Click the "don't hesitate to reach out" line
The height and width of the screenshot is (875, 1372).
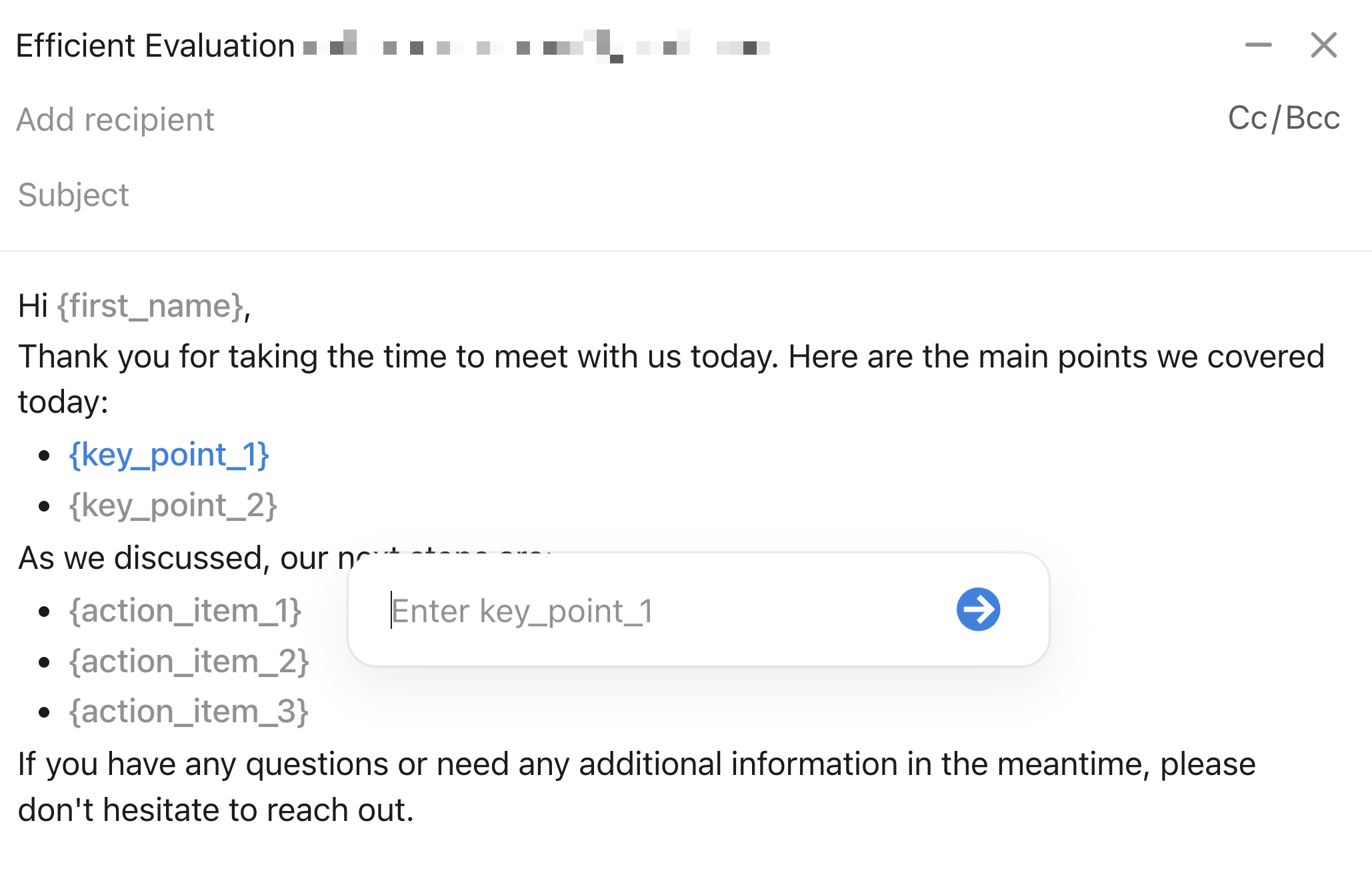click(216, 810)
